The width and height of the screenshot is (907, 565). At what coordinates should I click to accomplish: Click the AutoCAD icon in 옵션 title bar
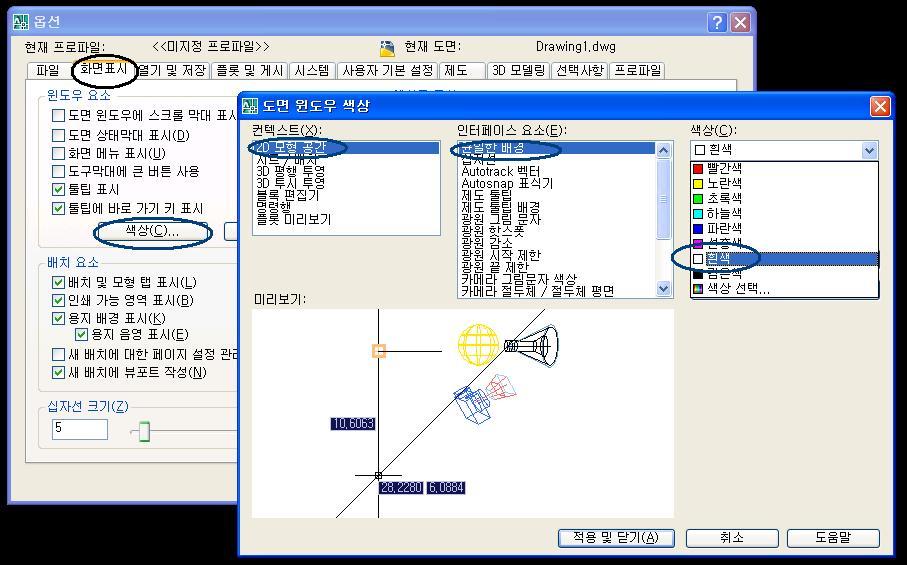[x=21, y=22]
